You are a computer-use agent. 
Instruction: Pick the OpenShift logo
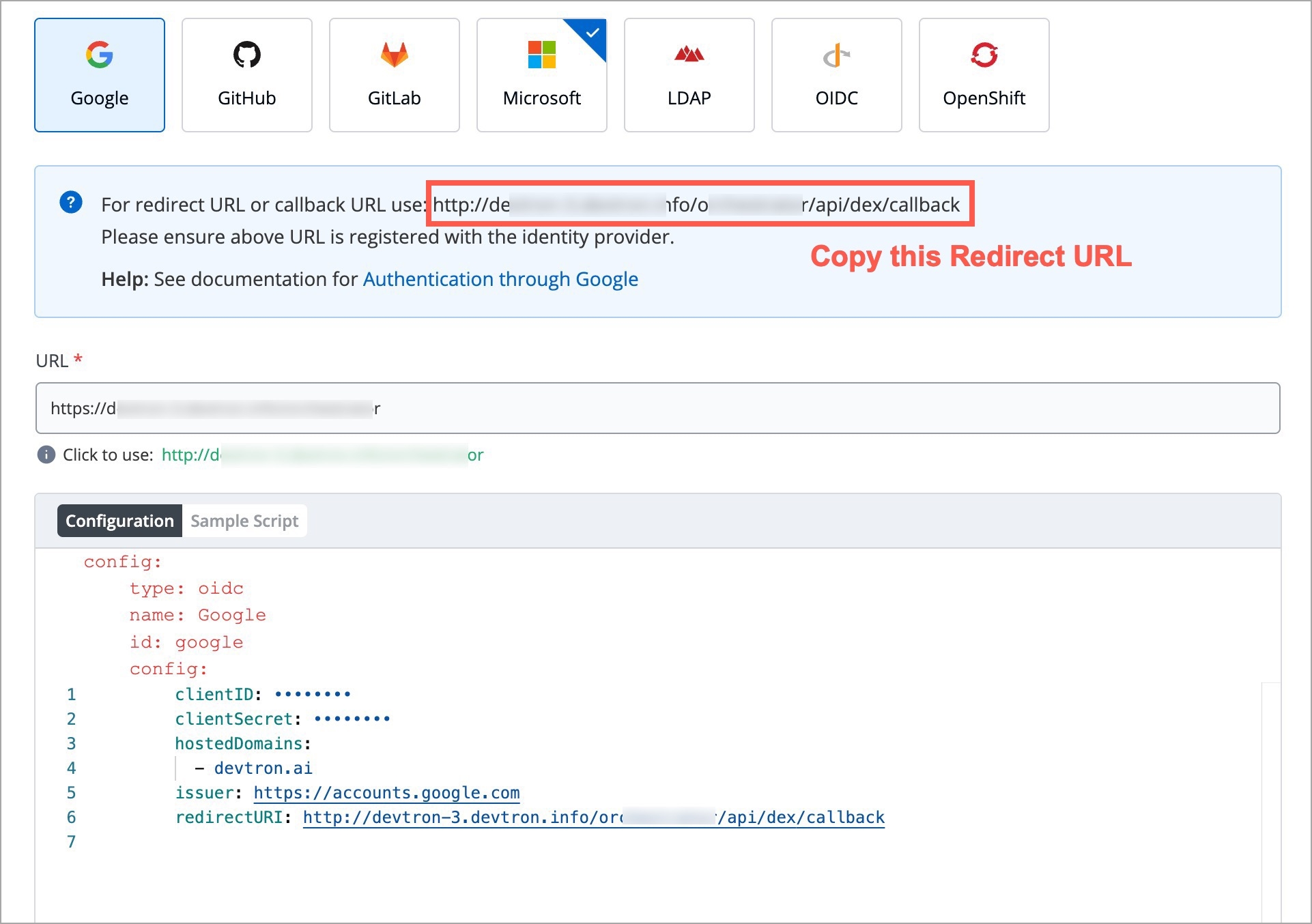coord(984,55)
